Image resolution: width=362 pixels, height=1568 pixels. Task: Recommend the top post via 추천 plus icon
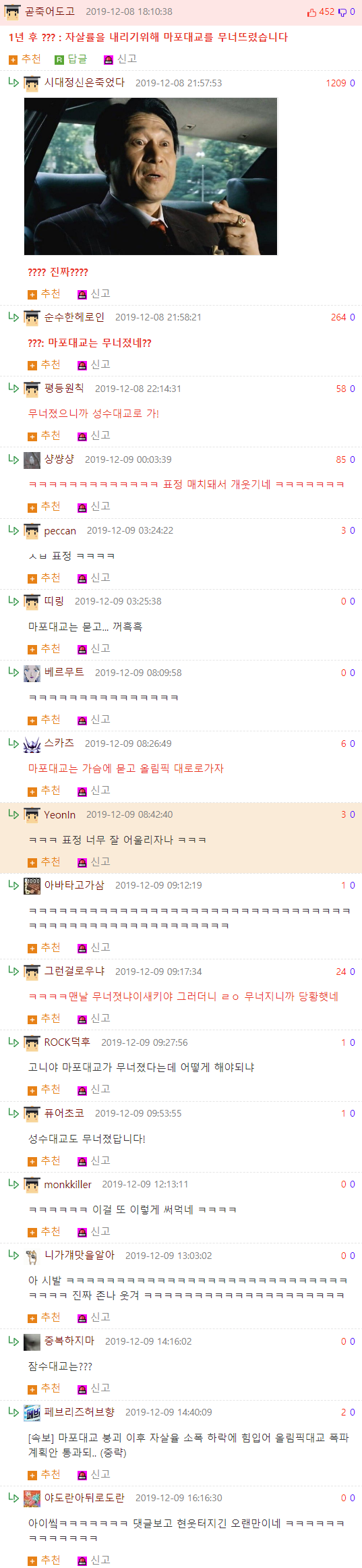coord(13,60)
